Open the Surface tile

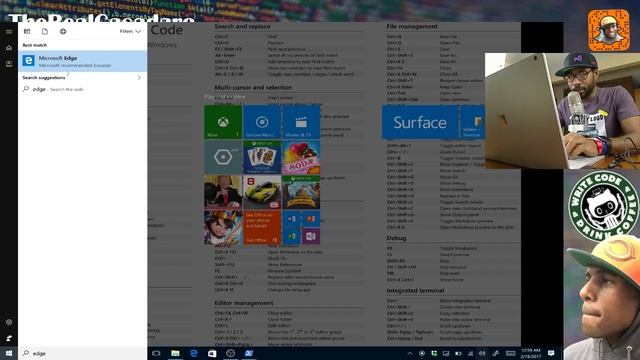[420, 122]
